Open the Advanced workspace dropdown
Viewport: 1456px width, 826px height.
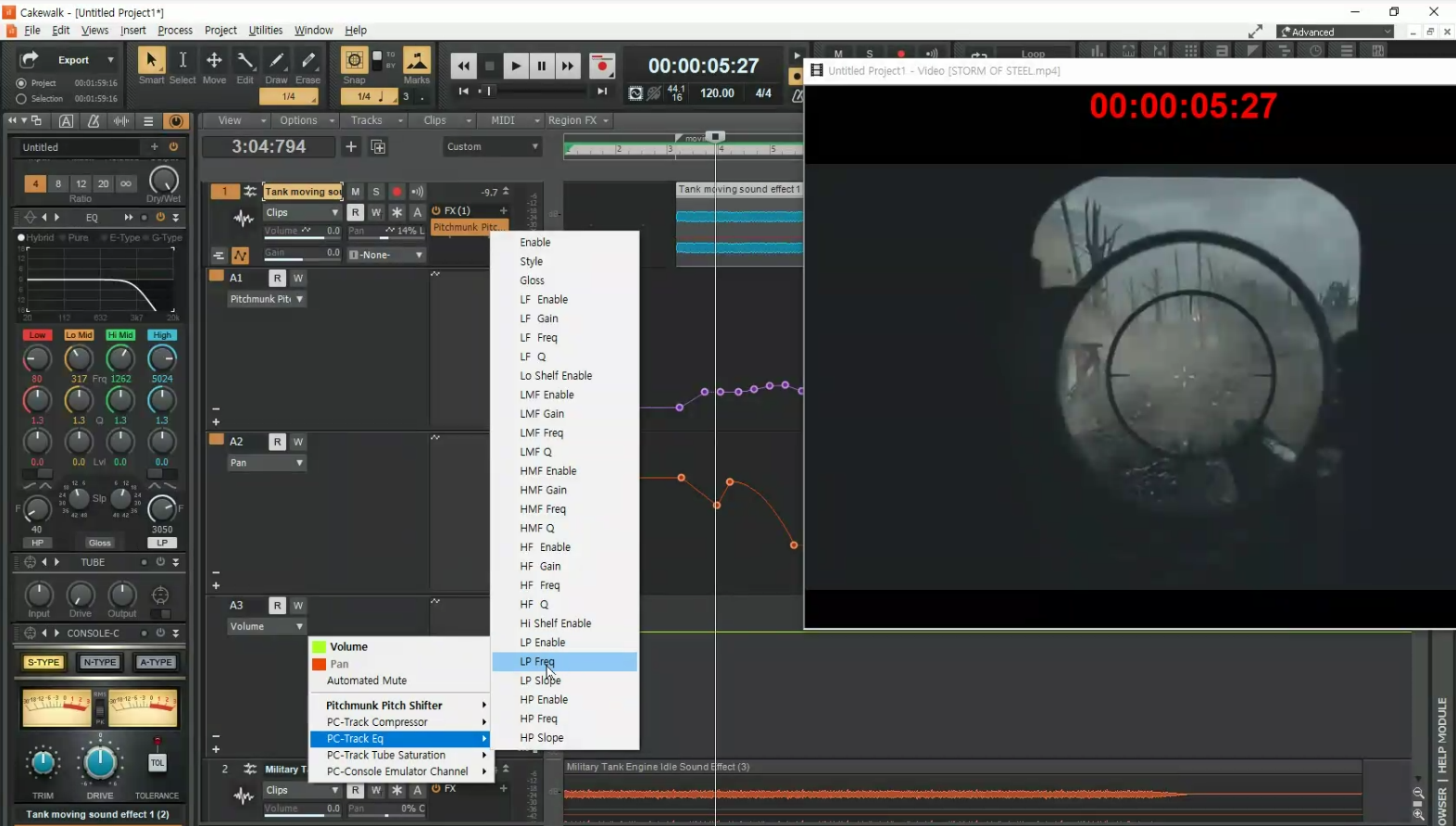tap(1337, 31)
